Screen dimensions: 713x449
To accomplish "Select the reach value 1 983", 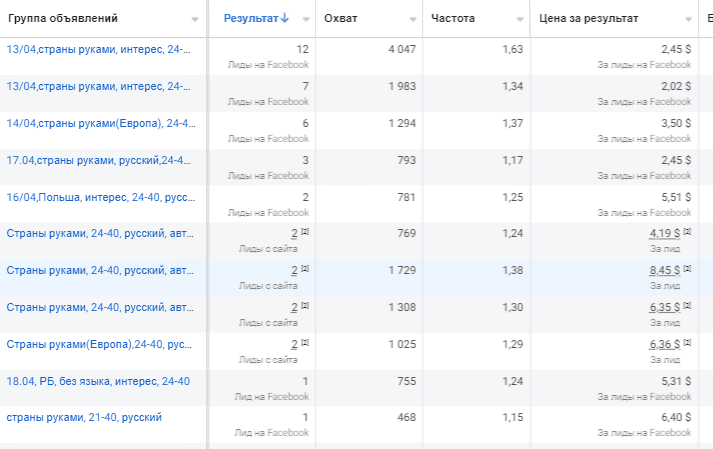I will (402, 86).
